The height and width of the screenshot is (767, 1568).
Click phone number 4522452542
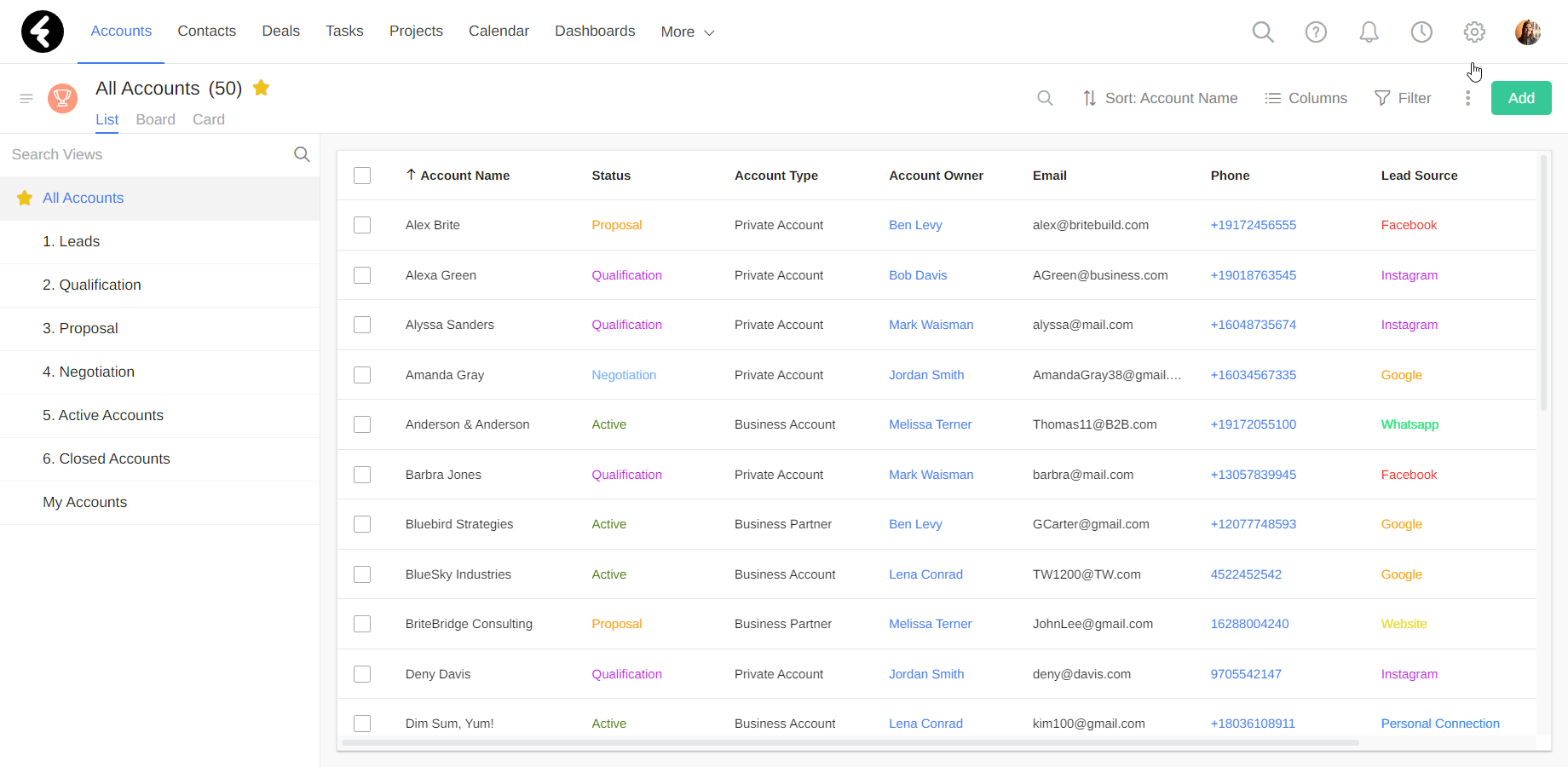pos(1246,574)
